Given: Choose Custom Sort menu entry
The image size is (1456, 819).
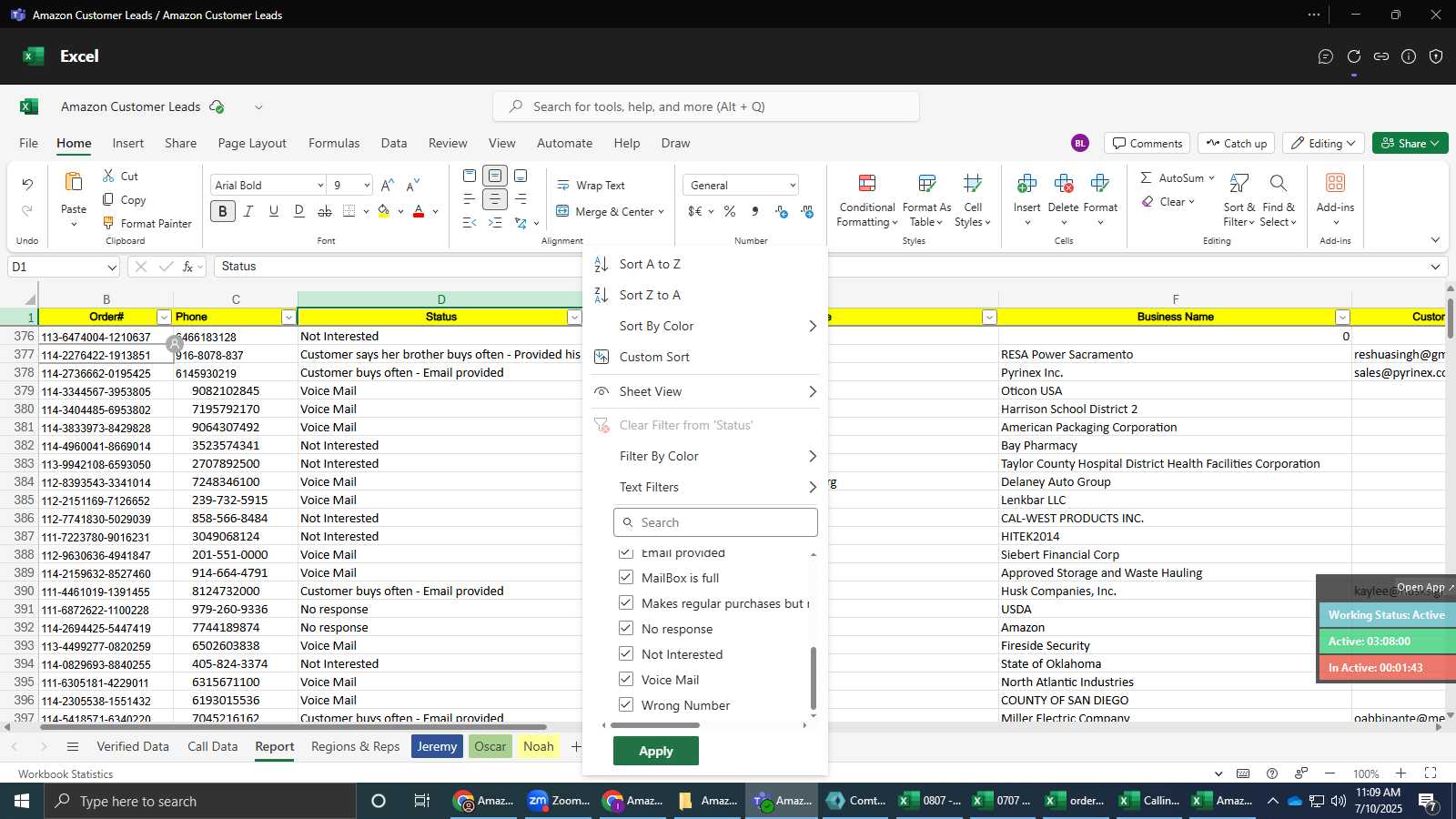Looking at the screenshot, I should point(705,357).
